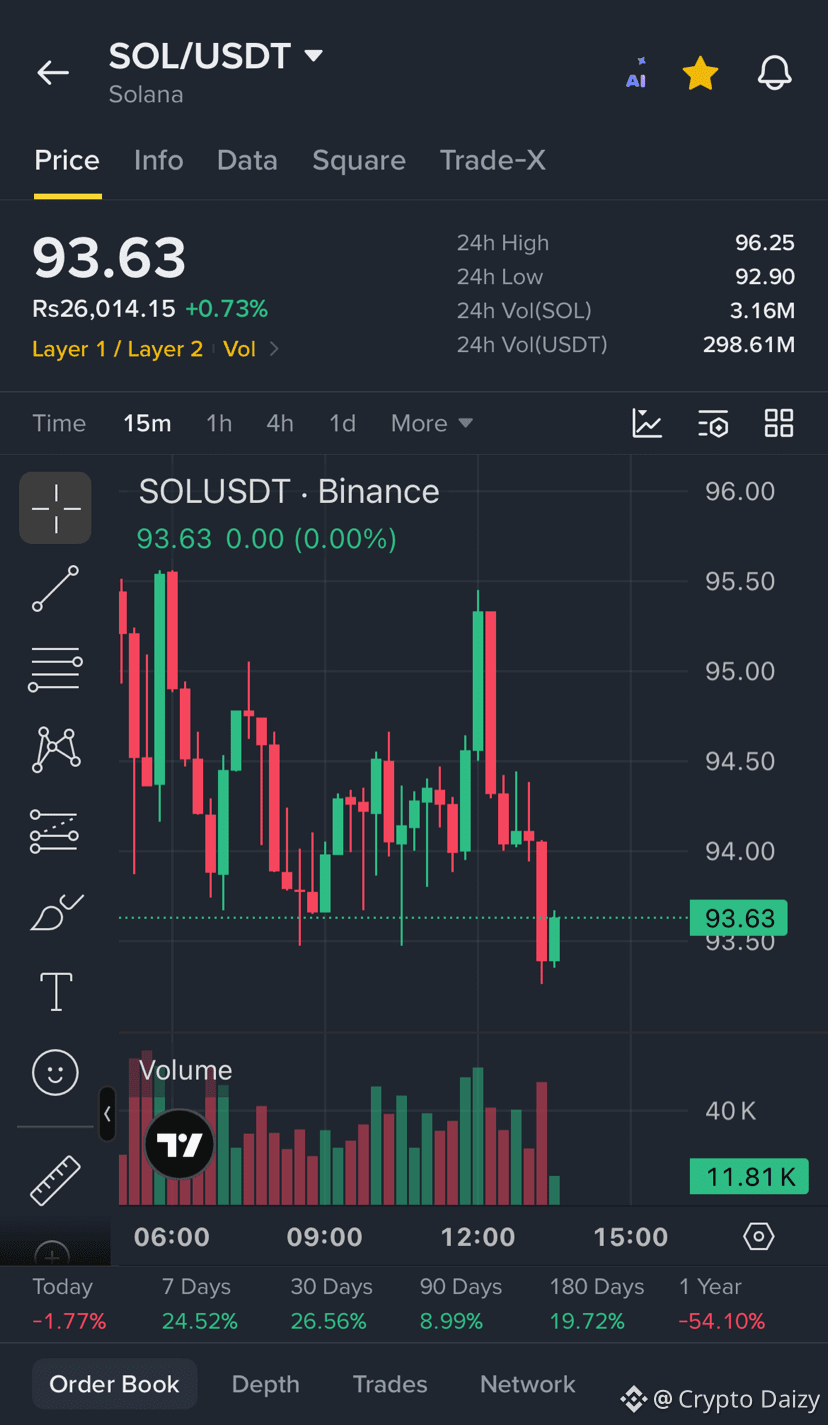
Task: Click the 24h Low value 92.90
Action: coord(765,277)
